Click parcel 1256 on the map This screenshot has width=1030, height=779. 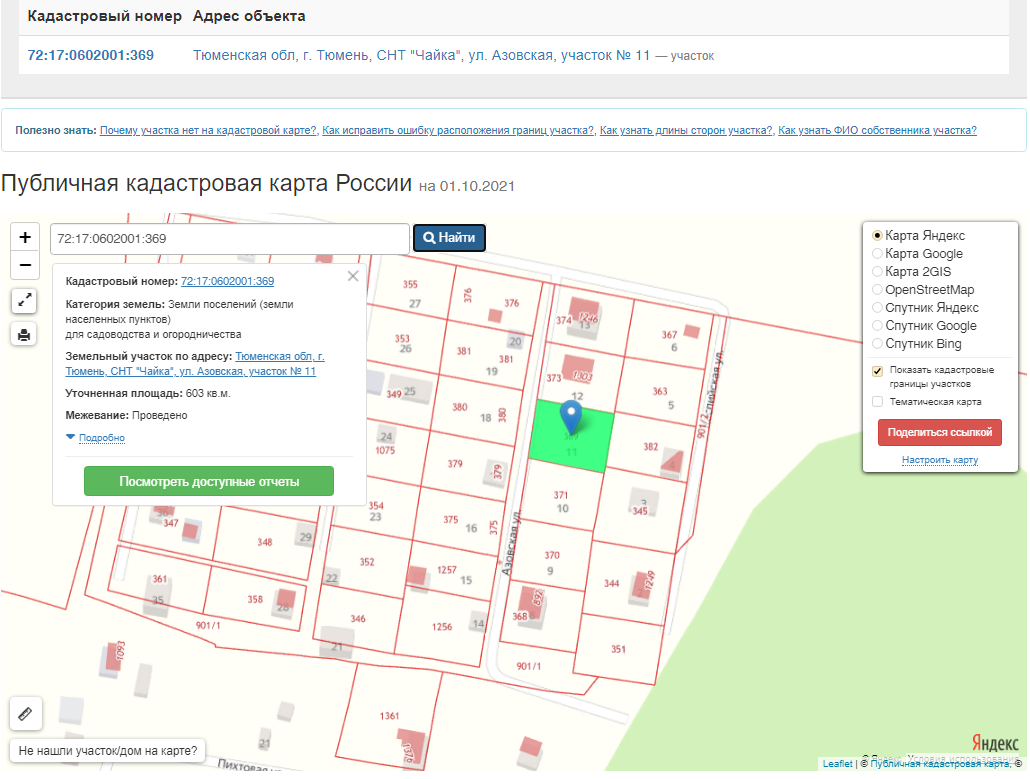441,627
